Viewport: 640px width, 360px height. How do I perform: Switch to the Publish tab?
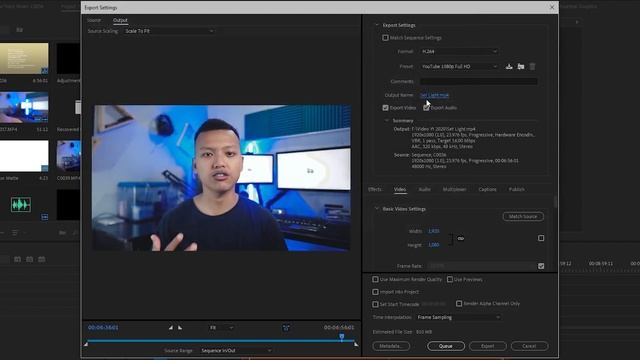click(517, 189)
